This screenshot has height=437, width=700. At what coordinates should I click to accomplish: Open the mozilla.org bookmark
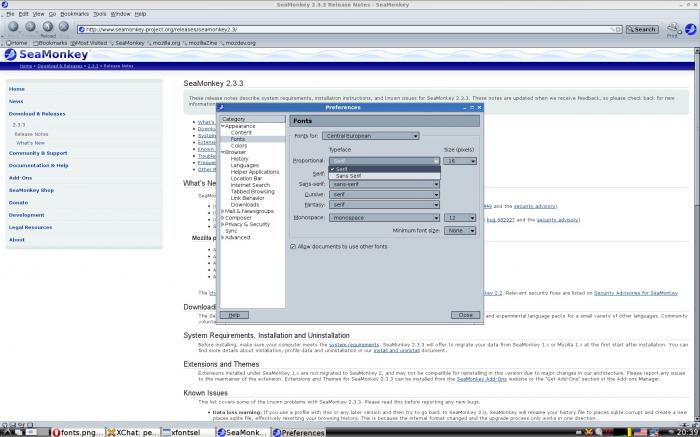(x=163, y=43)
